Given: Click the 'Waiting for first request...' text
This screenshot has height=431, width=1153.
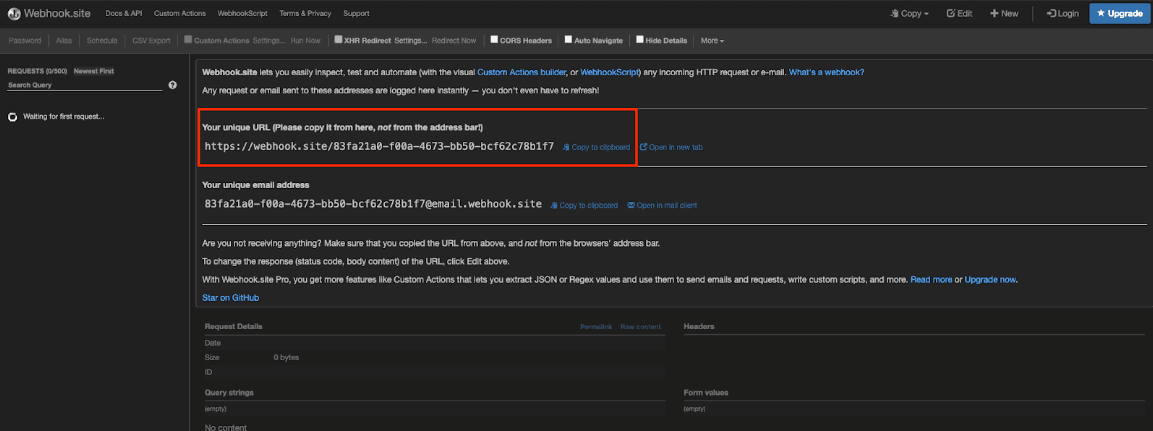Looking at the screenshot, I should [64, 117].
